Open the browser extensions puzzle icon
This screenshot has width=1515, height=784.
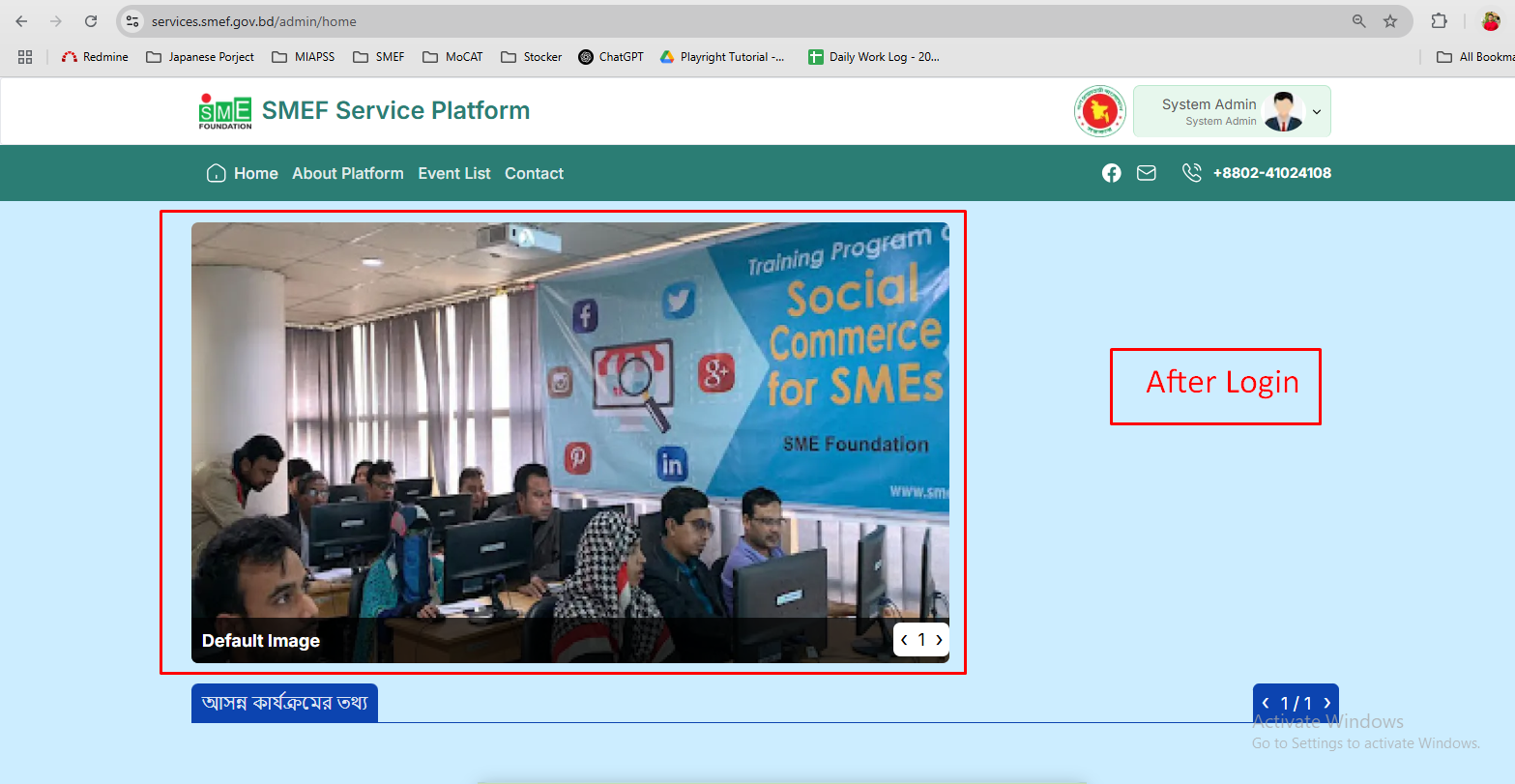pyautogui.click(x=1439, y=21)
